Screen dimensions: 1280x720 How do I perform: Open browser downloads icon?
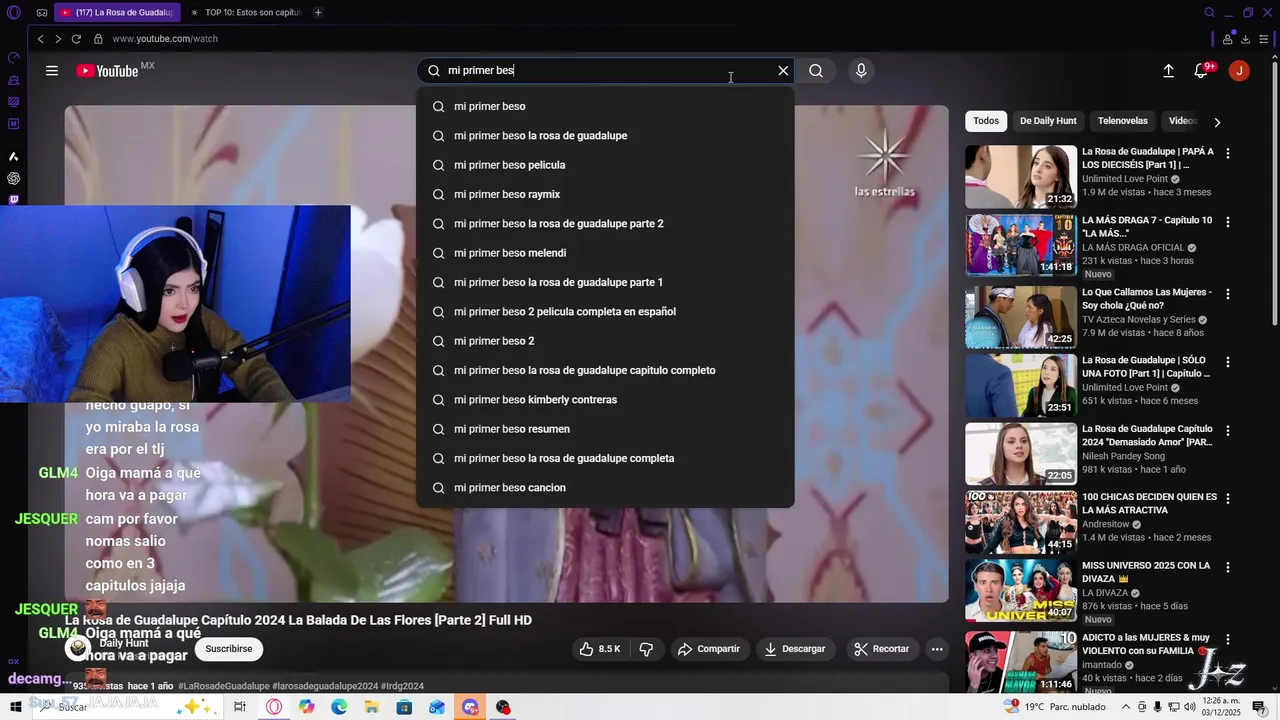(x=1245, y=39)
